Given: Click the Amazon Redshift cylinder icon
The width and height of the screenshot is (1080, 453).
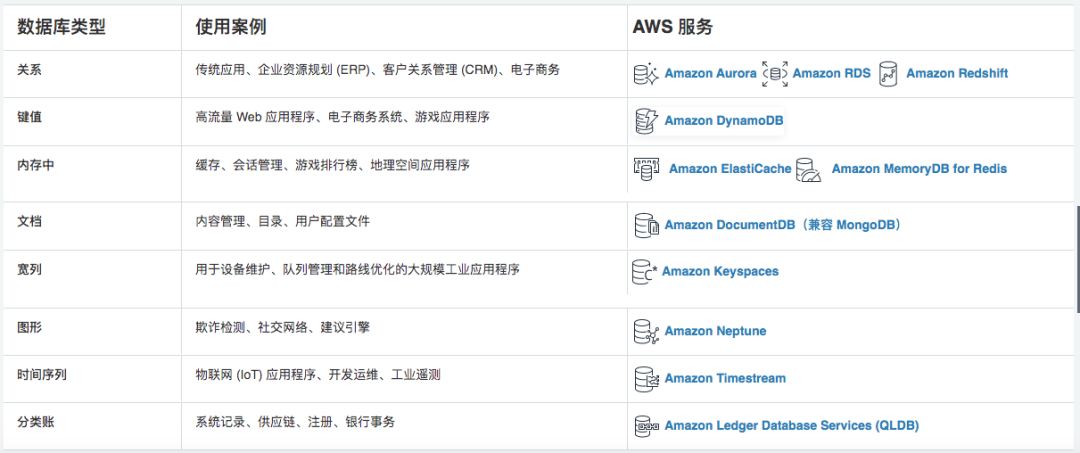Looking at the screenshot, I should point(888,74).
